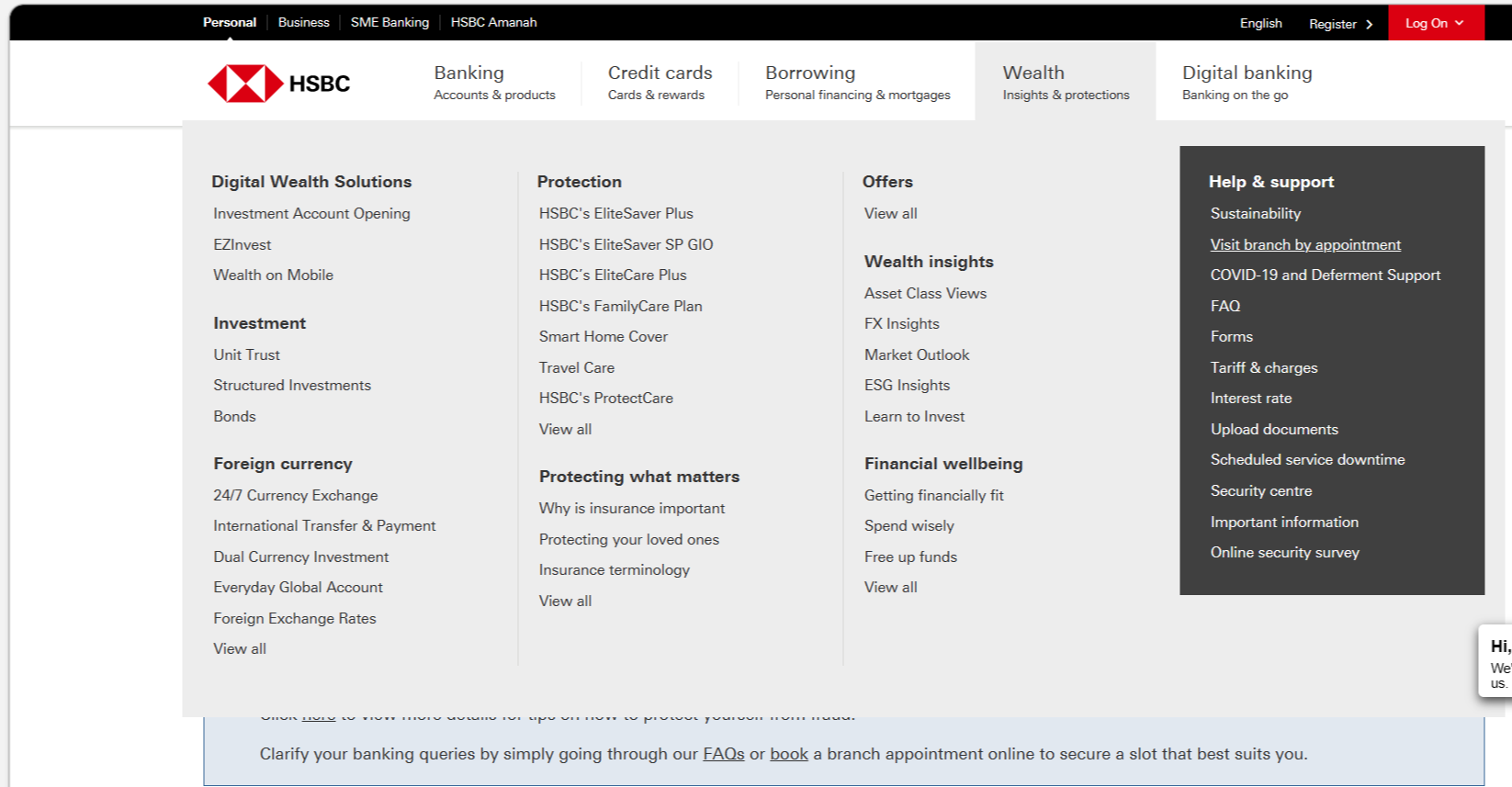Select Travel Care

tap(576, 367)
